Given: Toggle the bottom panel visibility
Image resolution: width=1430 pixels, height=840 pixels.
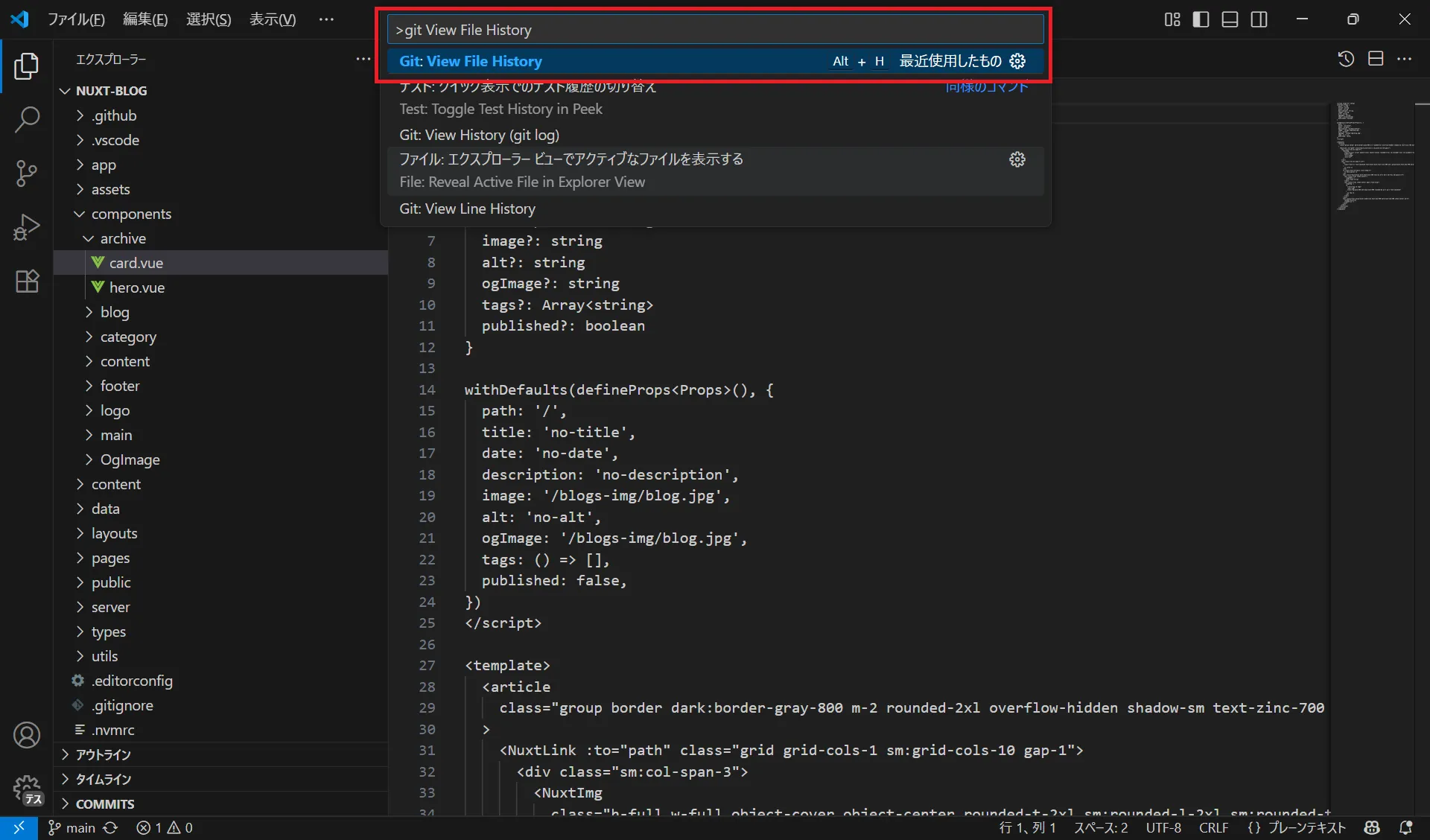Looking at the screenshot, I should tap(1230, 19).
